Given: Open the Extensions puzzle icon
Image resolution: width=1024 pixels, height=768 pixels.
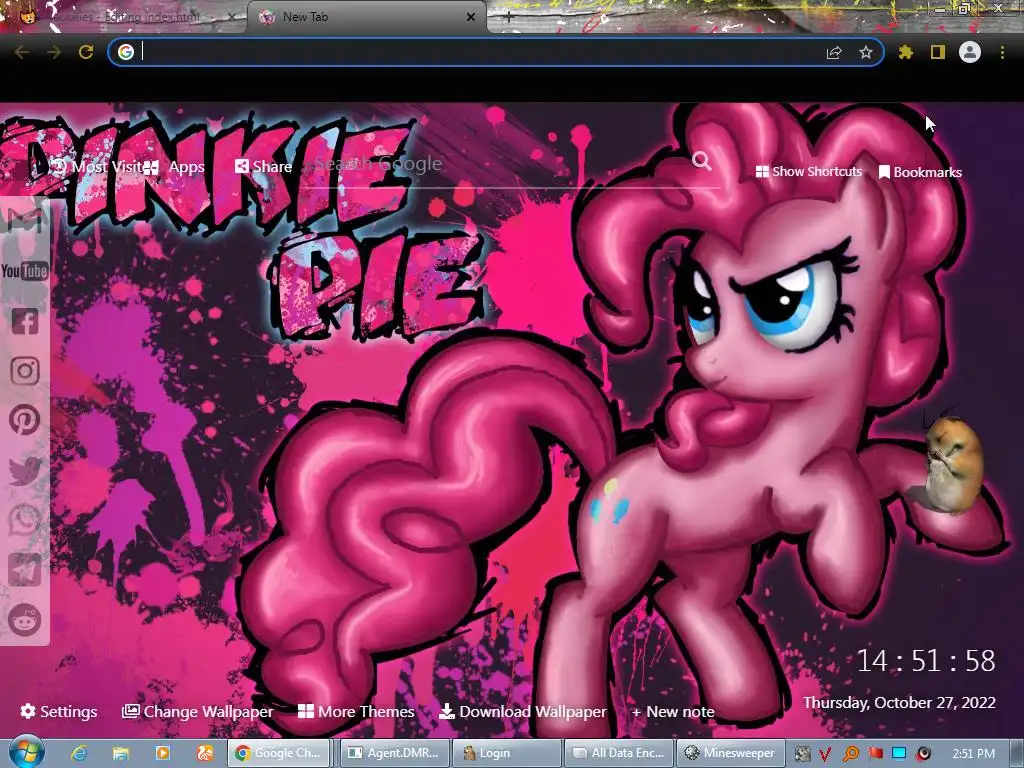Looking at the screenshot, I should click(x=906, y=52).
